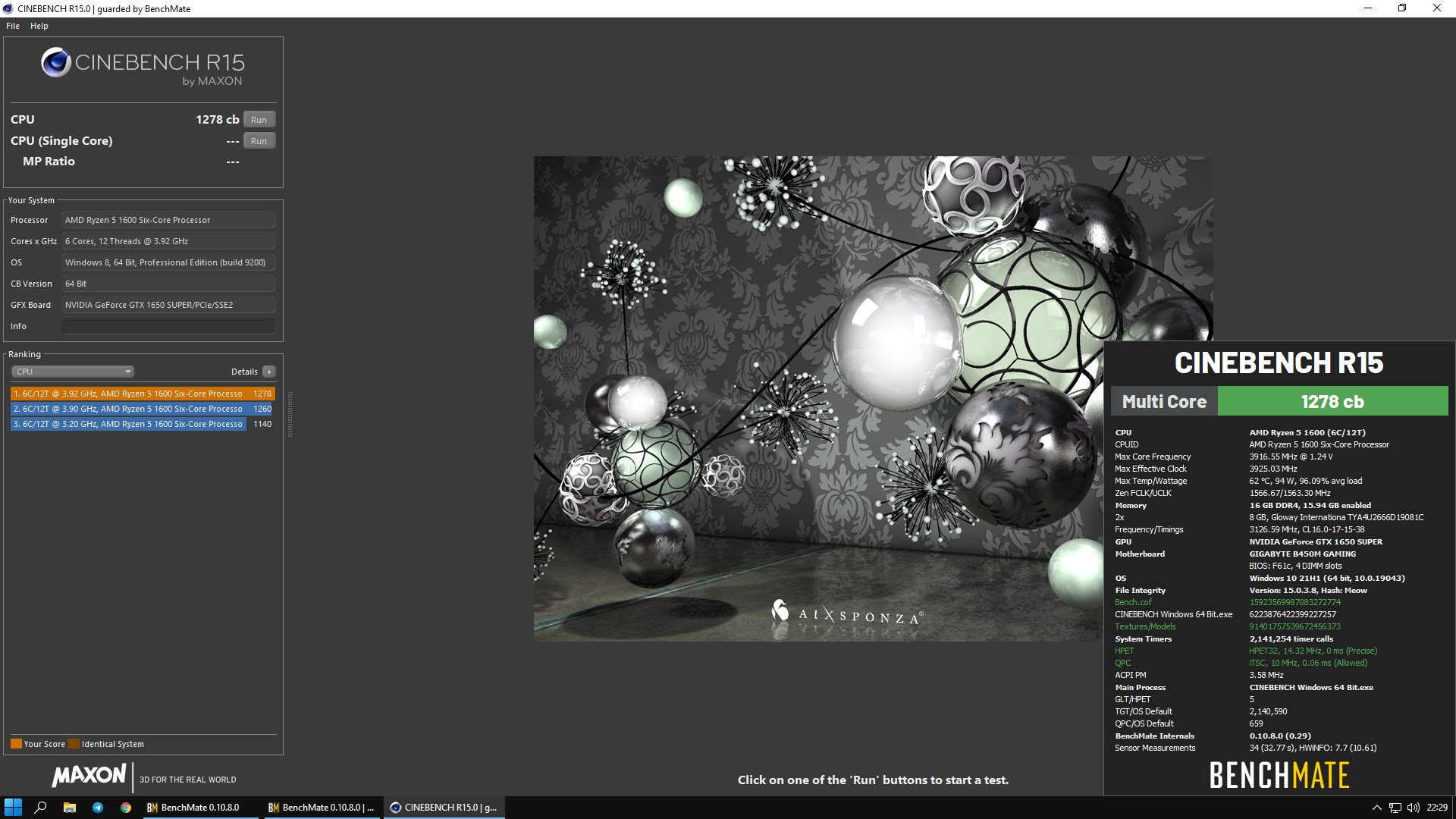Screen dimensions: 1456x819
Task: Click the Cinebench R15 logo icon
Action: (x=56, y=63)
